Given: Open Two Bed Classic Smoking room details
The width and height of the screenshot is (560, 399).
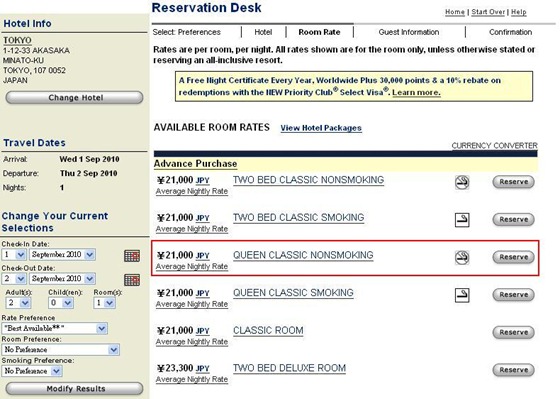Looking at the screenshot, I should click(298, 218).
